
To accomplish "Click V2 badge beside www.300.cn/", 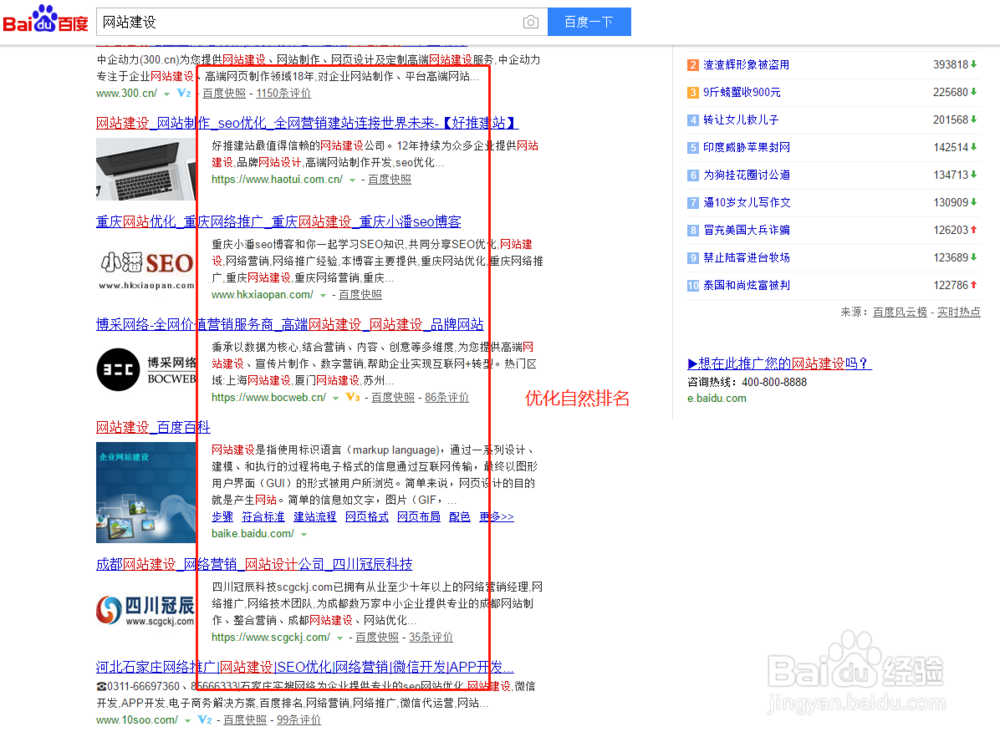I will click(x=184, y=93).
